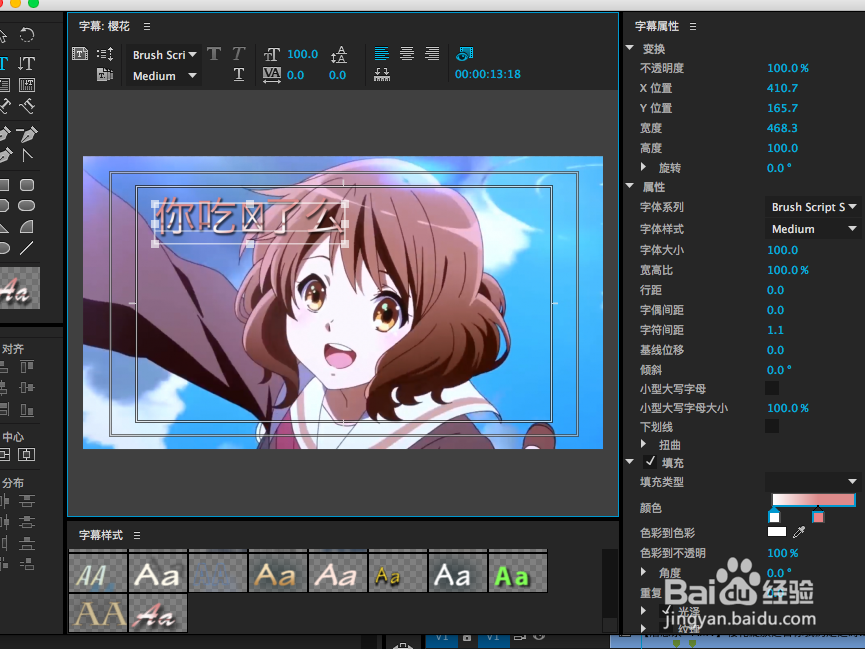The width and height of the screenshot is (865, 649).
Task: Select the Vertical Type tool
Action: click(26, 63)
